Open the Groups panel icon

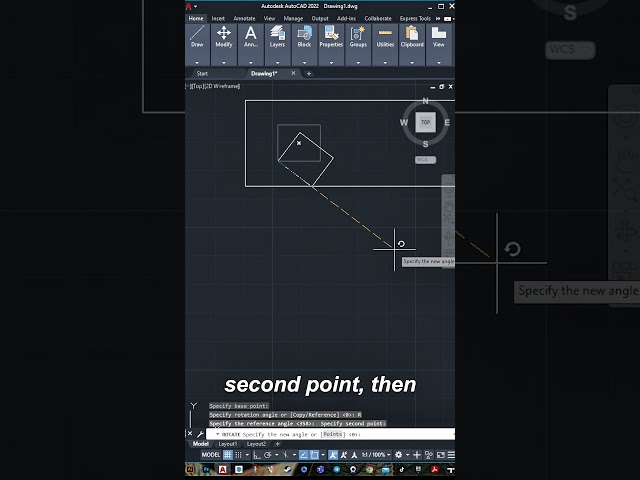(358, 33)
